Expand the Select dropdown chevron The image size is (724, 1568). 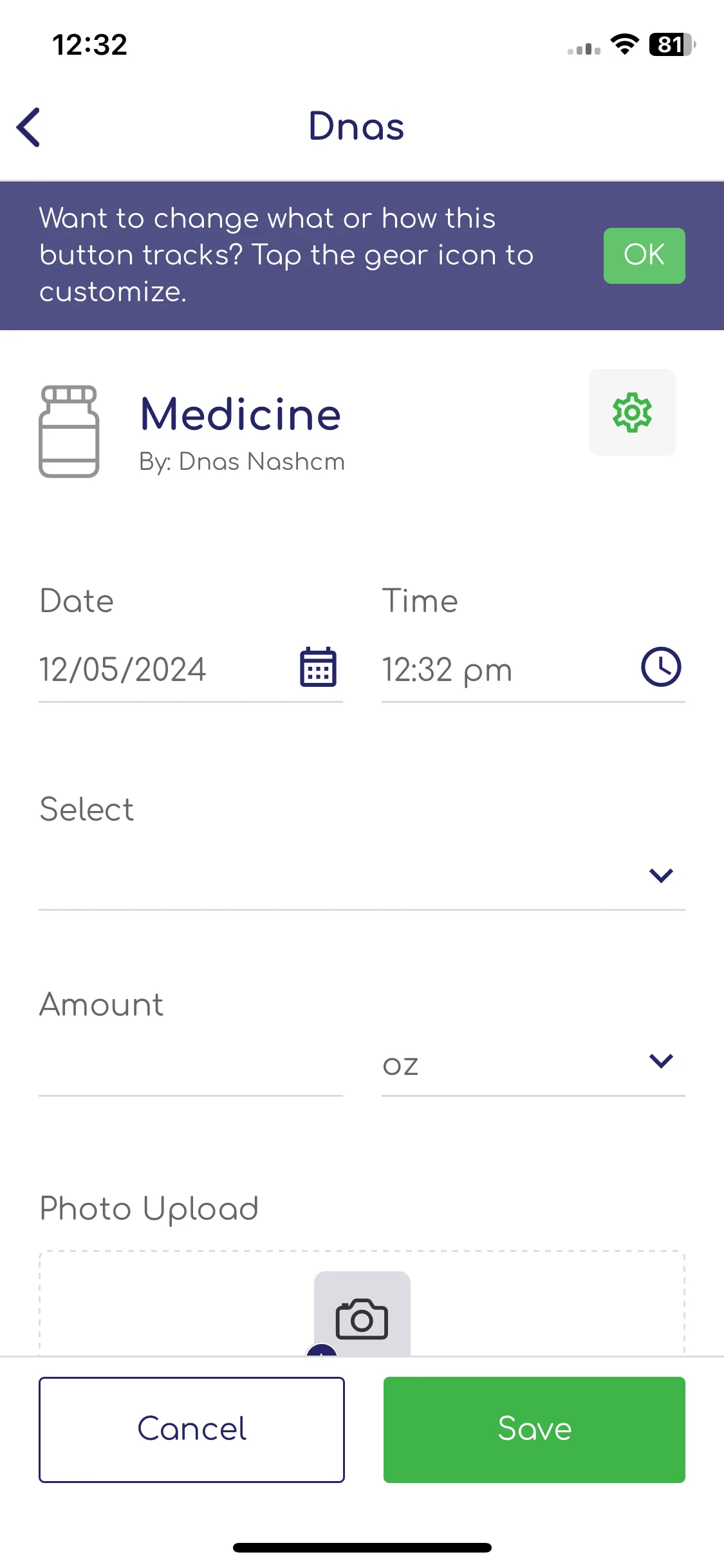point(661,875)
